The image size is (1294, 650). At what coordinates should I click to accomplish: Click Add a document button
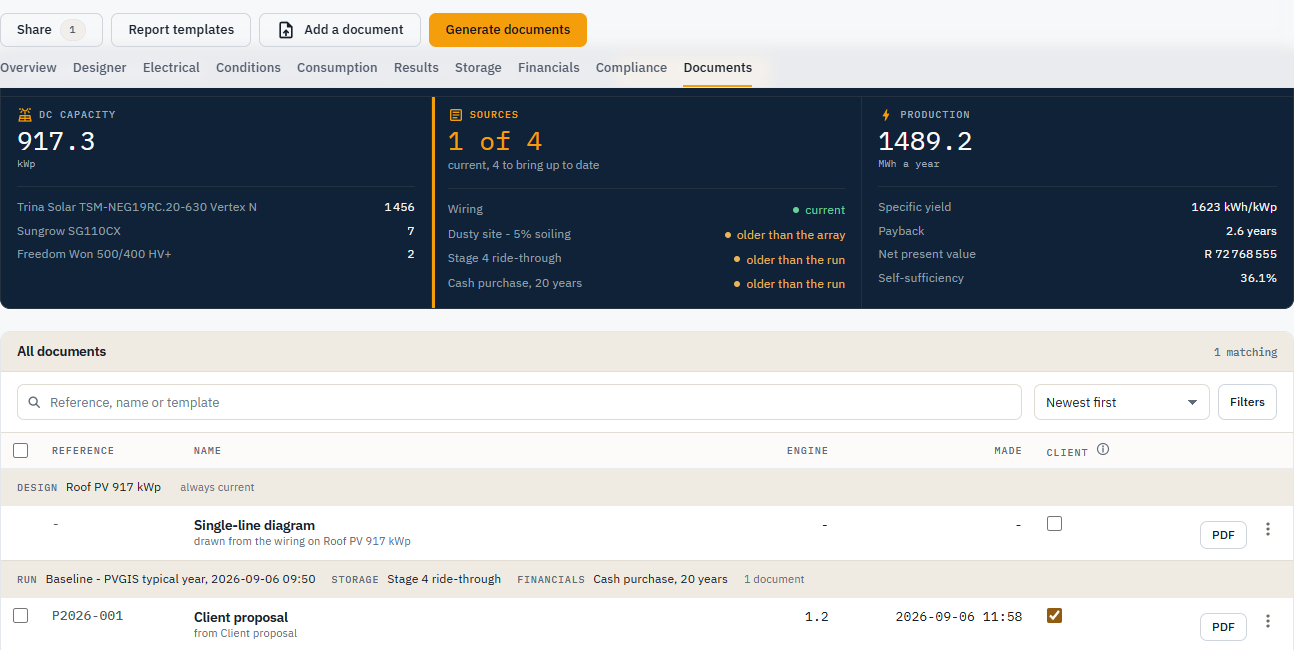(x=340, y=30)
